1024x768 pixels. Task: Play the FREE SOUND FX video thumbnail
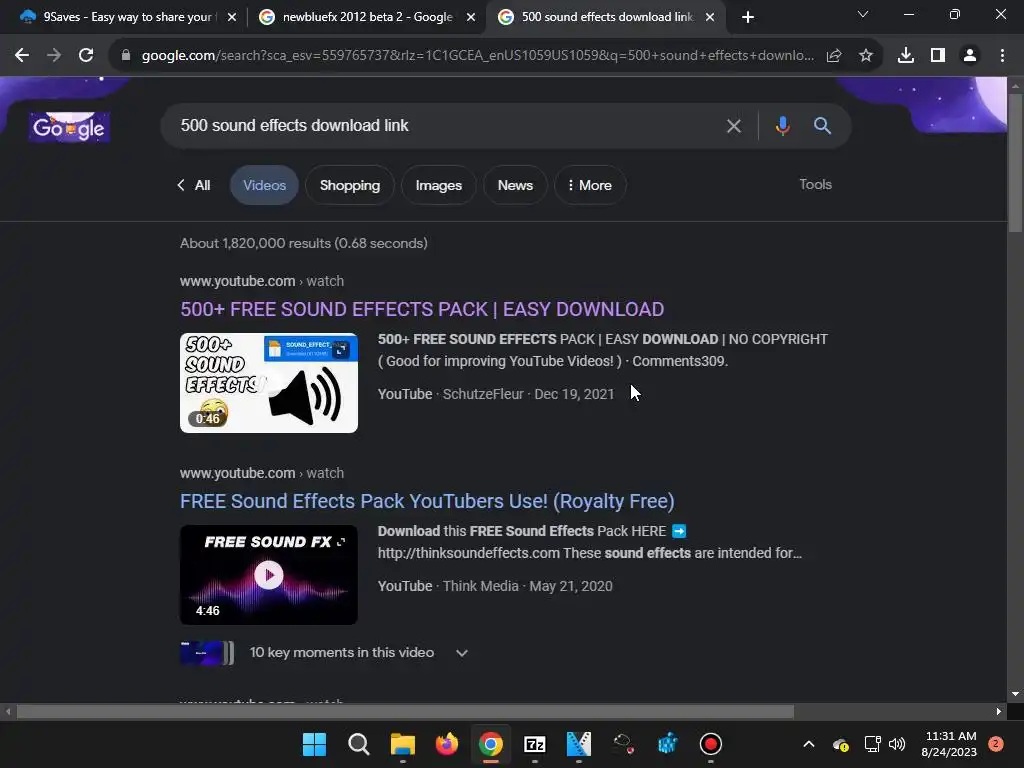pos(268,575)
